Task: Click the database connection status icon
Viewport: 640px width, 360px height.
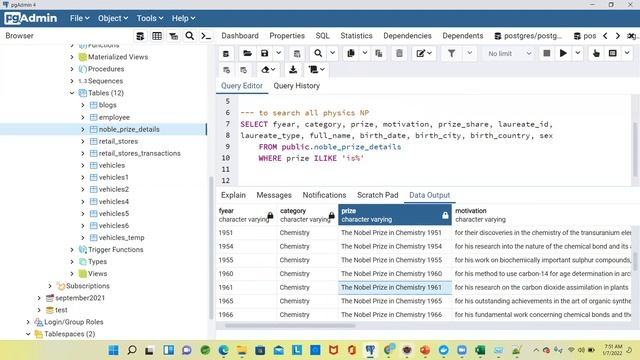Action: click(x=226, y=53)
